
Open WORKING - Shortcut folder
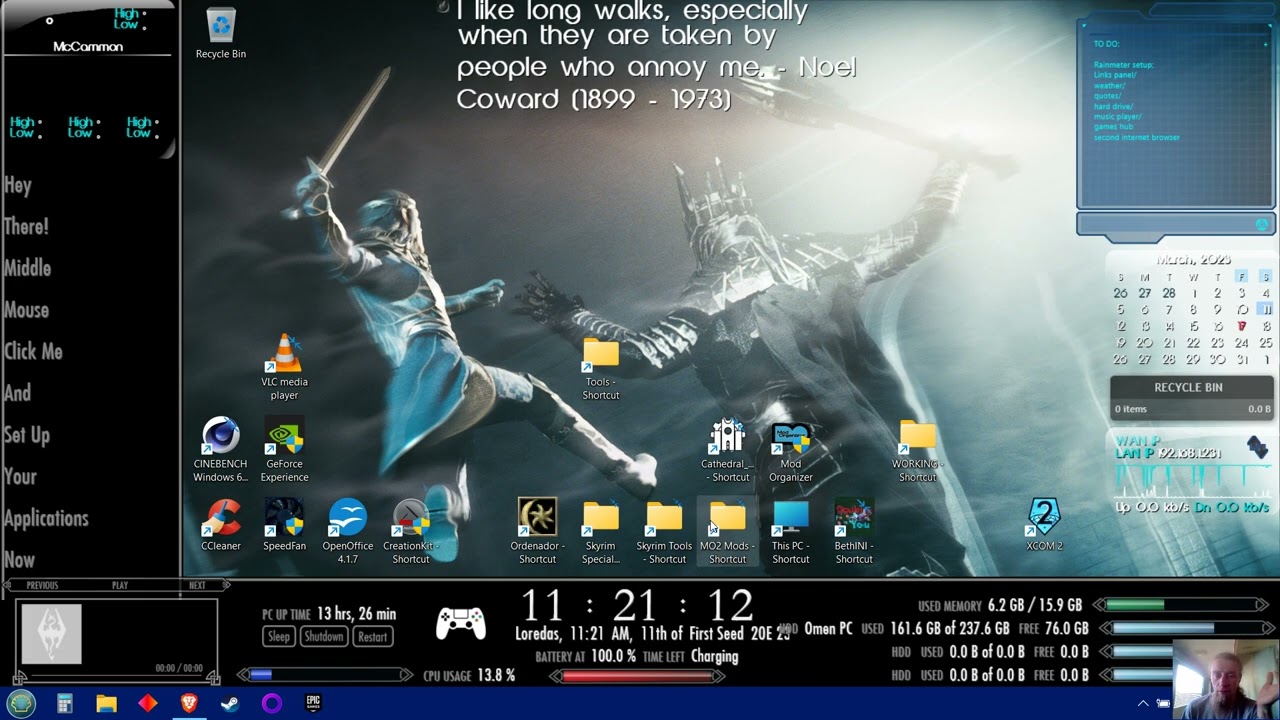click(917, 450)
